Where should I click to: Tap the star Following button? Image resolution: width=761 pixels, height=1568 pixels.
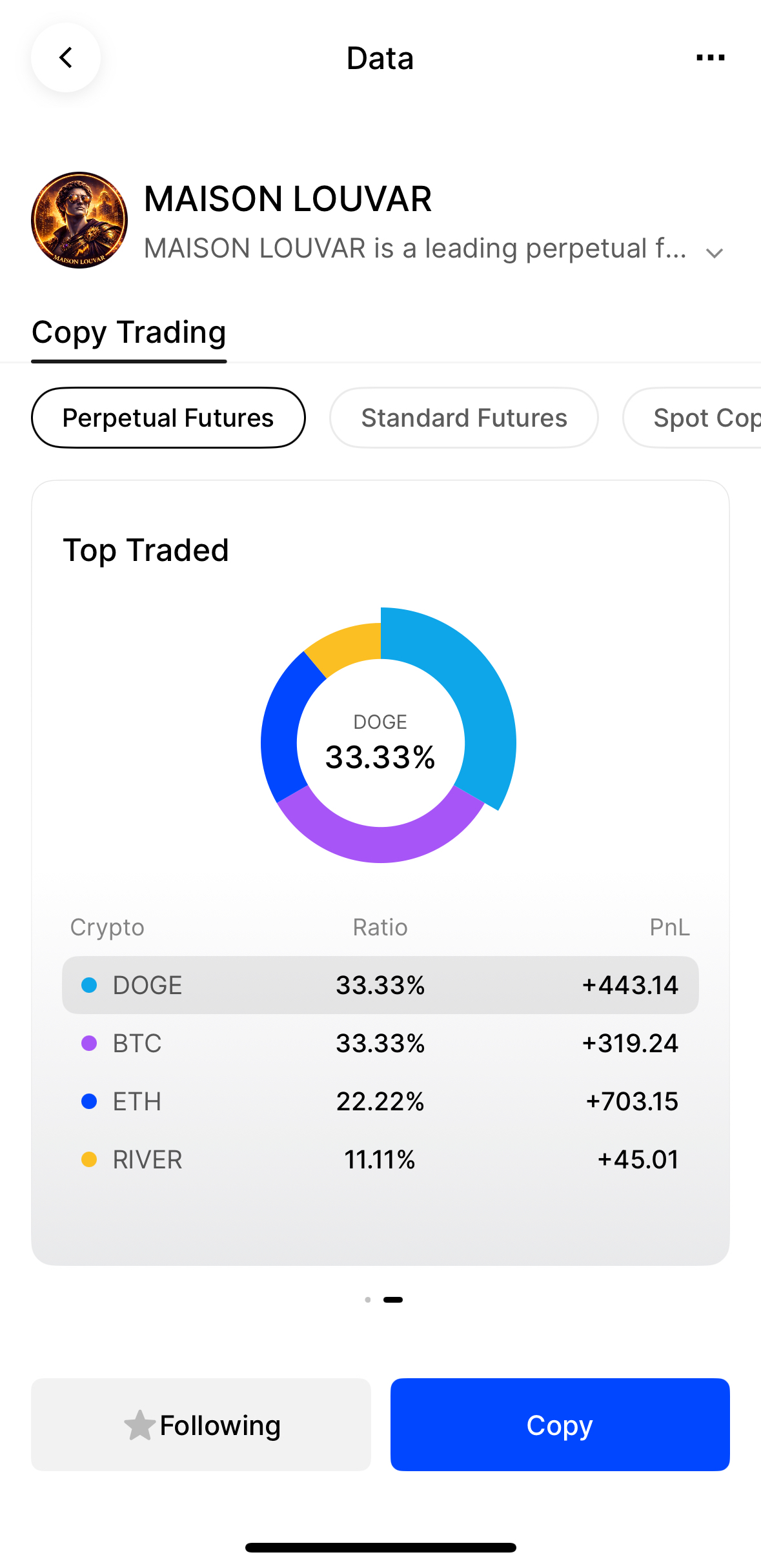[201, 1425]
